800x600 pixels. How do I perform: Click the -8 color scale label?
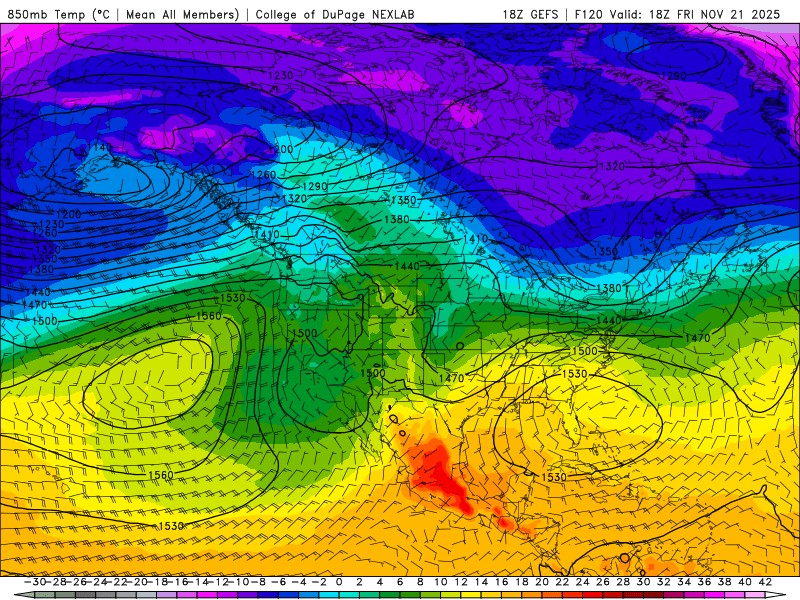pos(259,582)
